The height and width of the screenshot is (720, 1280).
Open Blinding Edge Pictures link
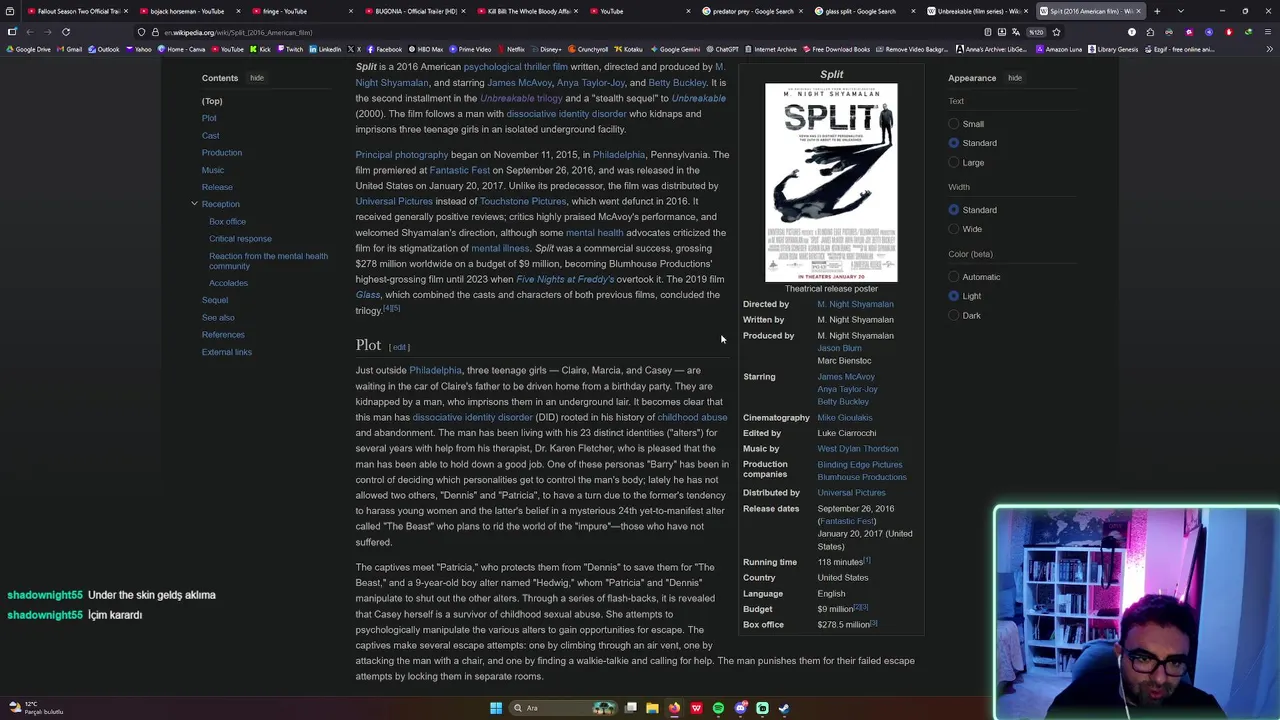click(860, 465)
